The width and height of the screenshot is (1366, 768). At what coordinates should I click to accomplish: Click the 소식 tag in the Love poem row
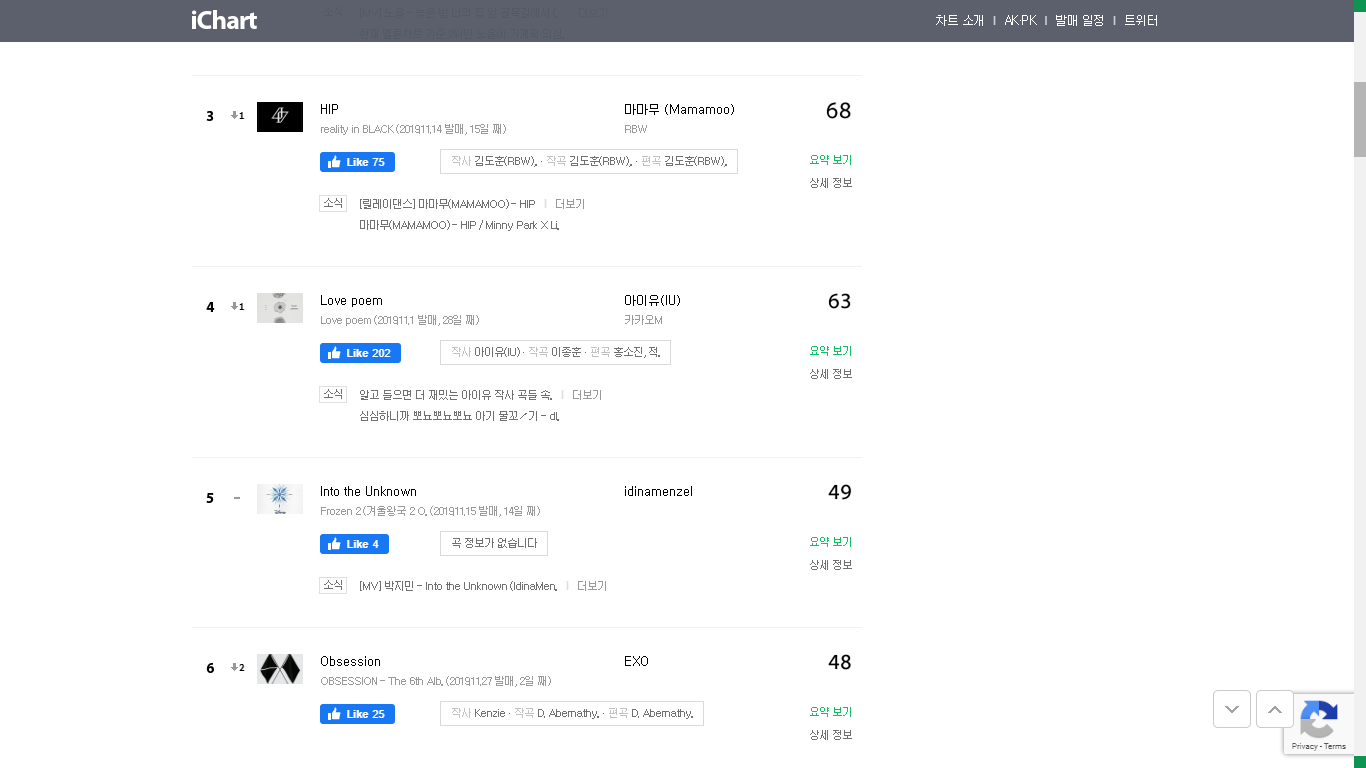point(333,394)
